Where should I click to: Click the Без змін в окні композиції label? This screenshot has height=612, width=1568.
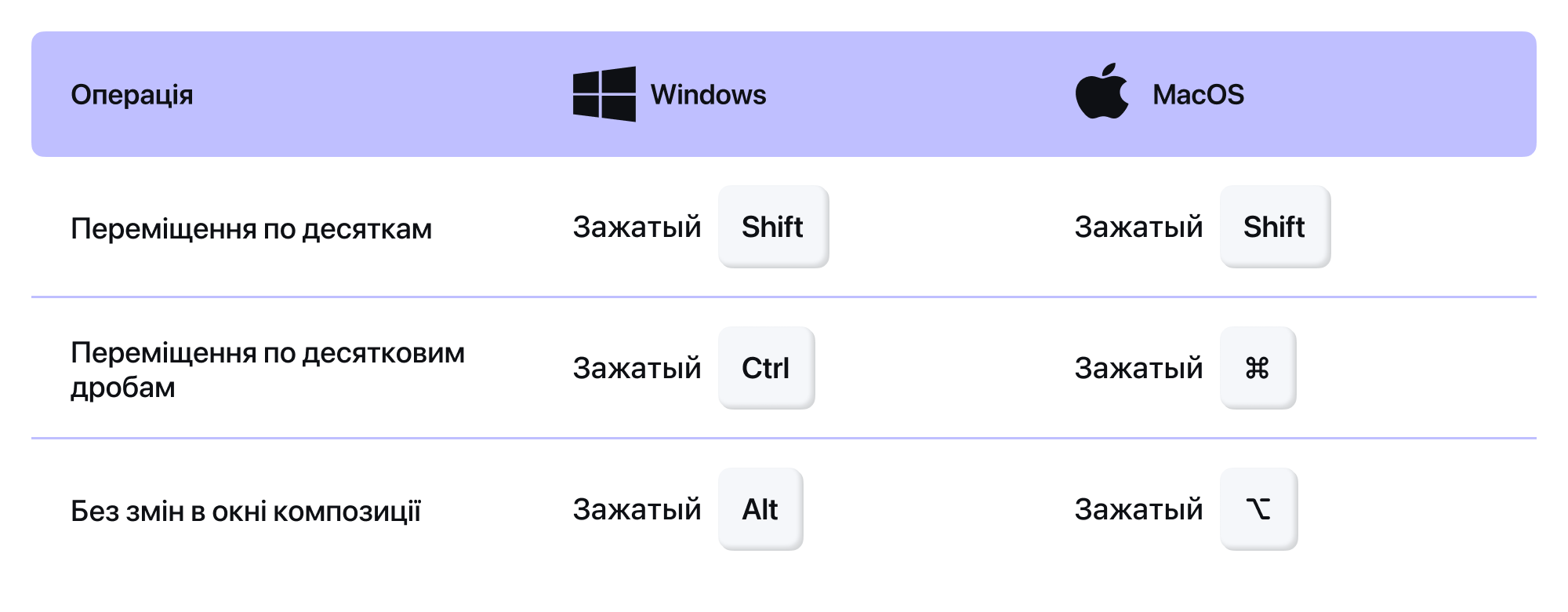point(245,511)
